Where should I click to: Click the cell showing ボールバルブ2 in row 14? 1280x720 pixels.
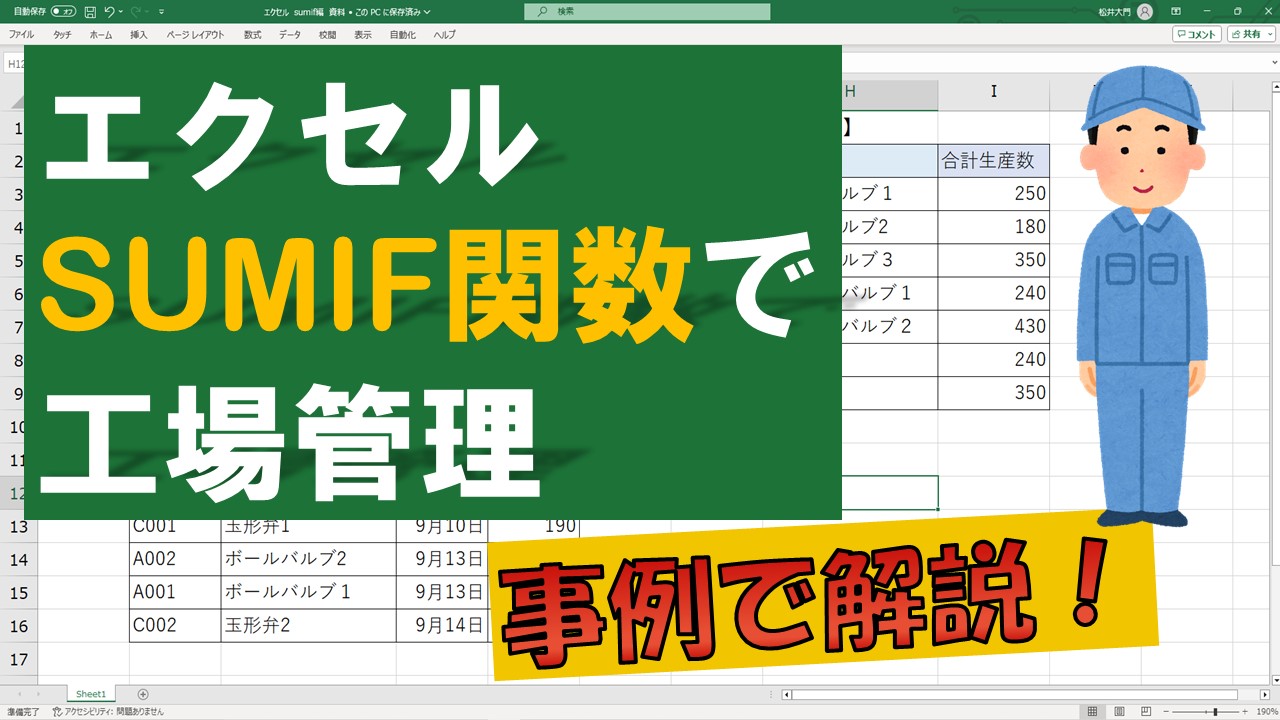click(x=308, y=560)
